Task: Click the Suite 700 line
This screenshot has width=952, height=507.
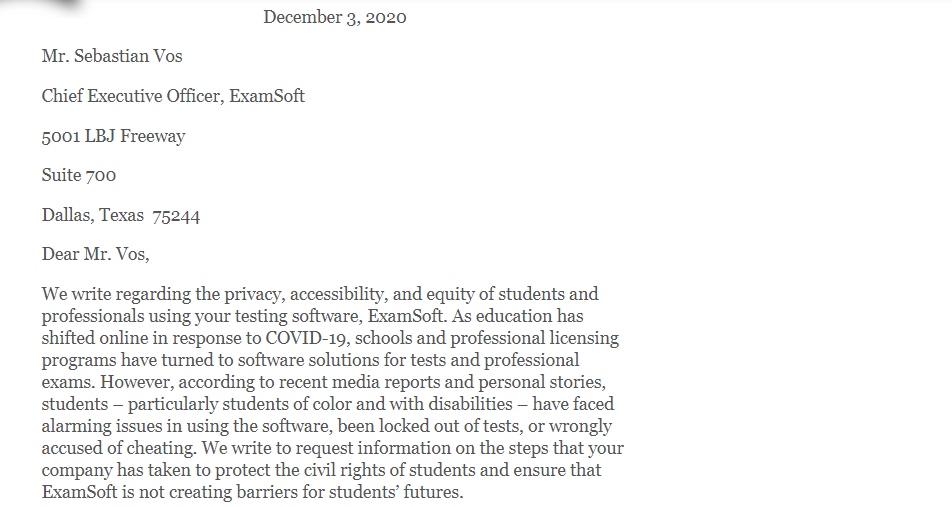Action: point(79,176)
